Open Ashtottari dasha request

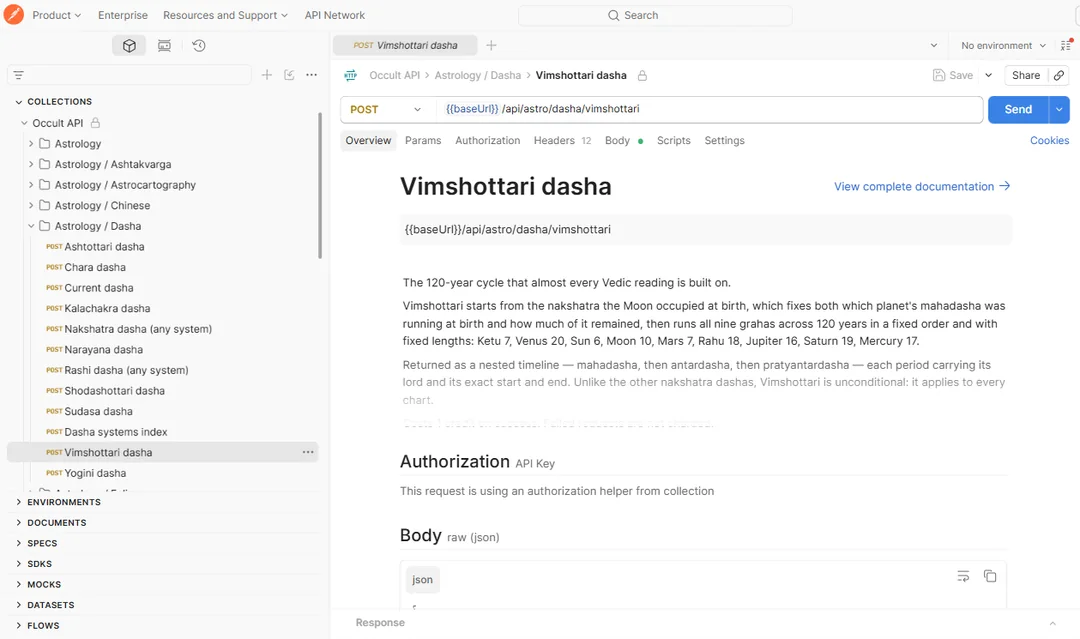click(104, 247)
